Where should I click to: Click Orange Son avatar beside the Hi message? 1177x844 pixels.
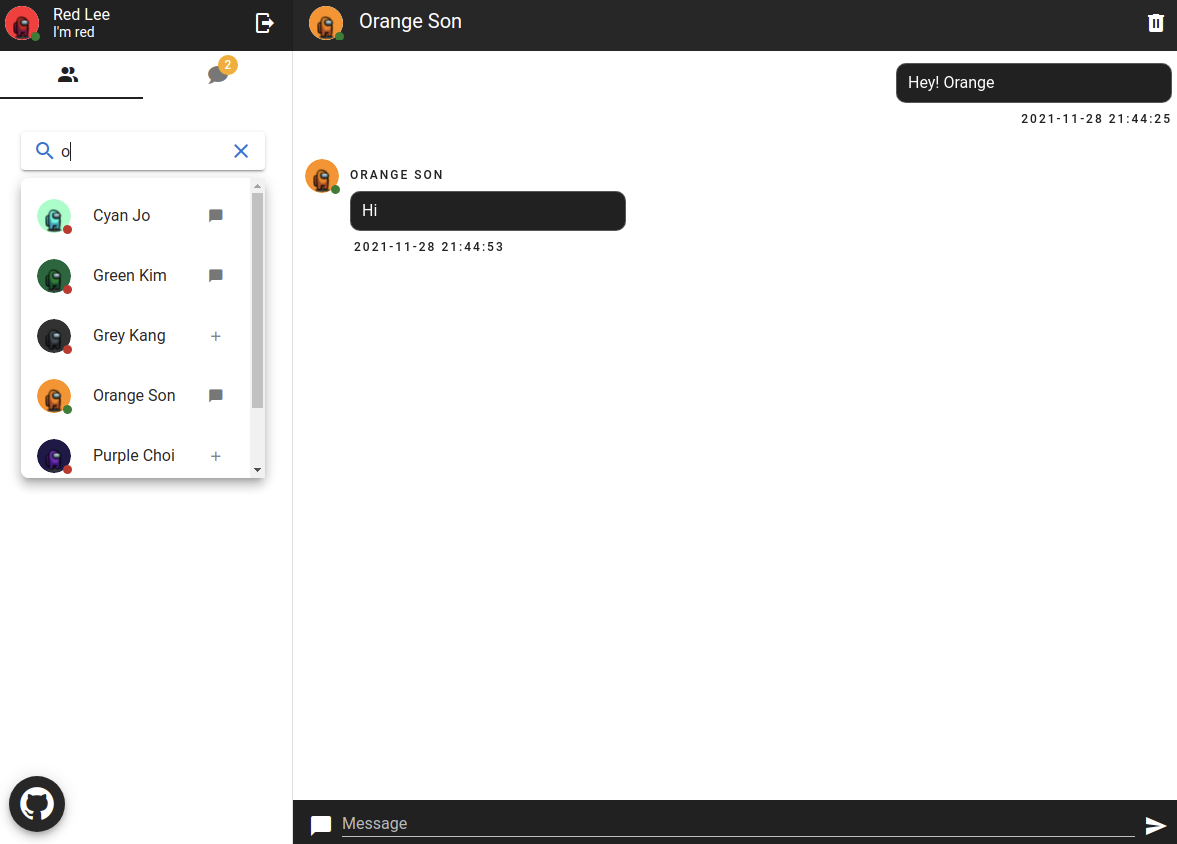point(322,177)
